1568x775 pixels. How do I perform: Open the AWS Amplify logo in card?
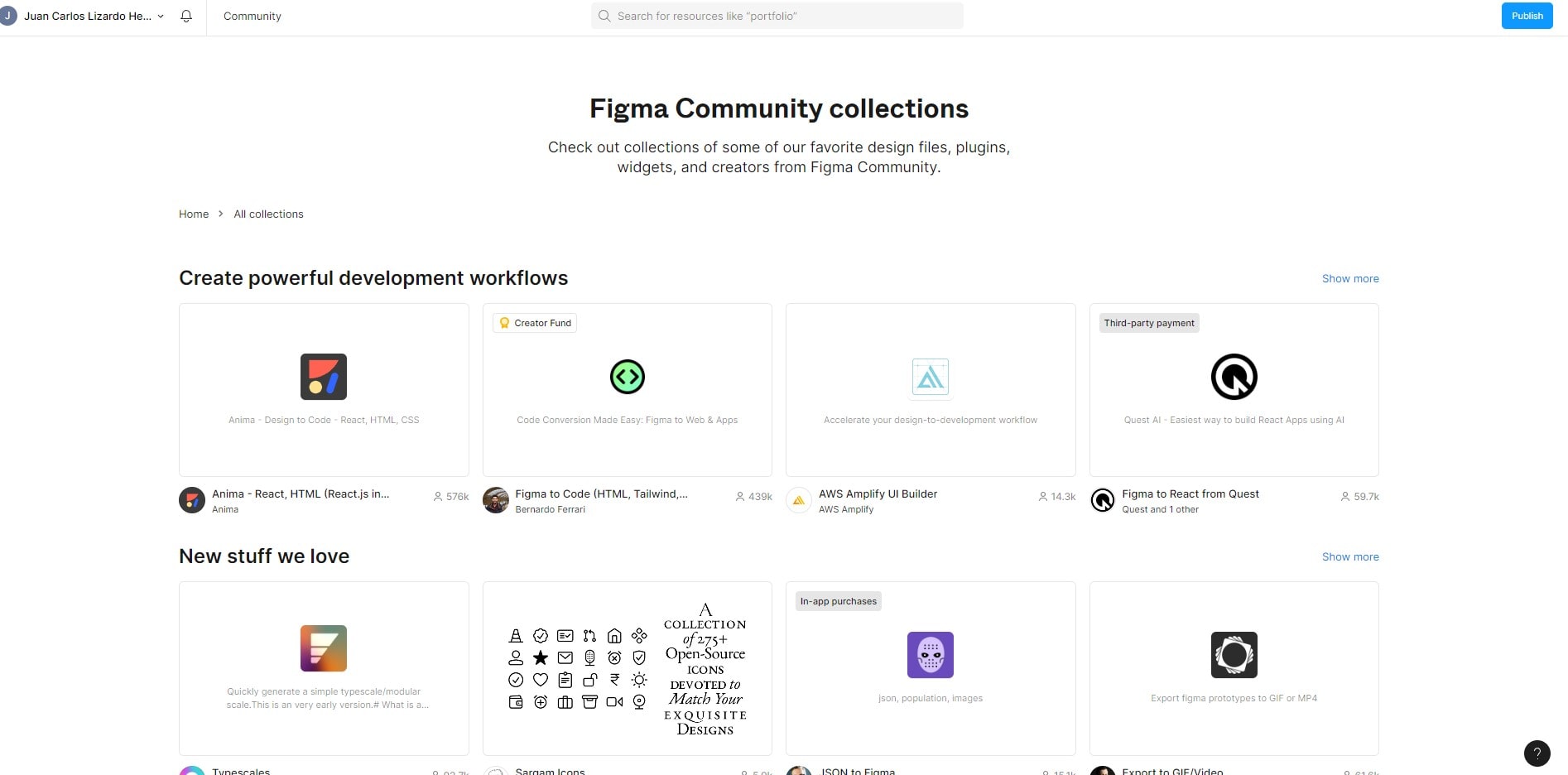931,378
